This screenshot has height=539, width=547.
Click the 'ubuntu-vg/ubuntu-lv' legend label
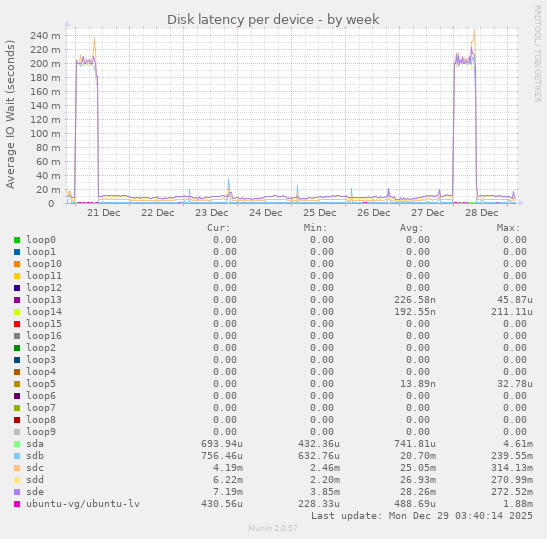(83, 504)
